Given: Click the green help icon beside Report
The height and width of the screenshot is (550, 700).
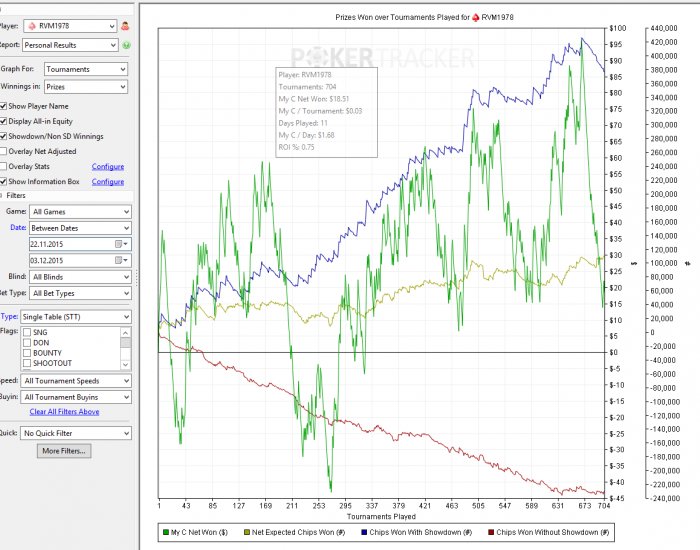Looking at the screenshot, I should (127, 45).
